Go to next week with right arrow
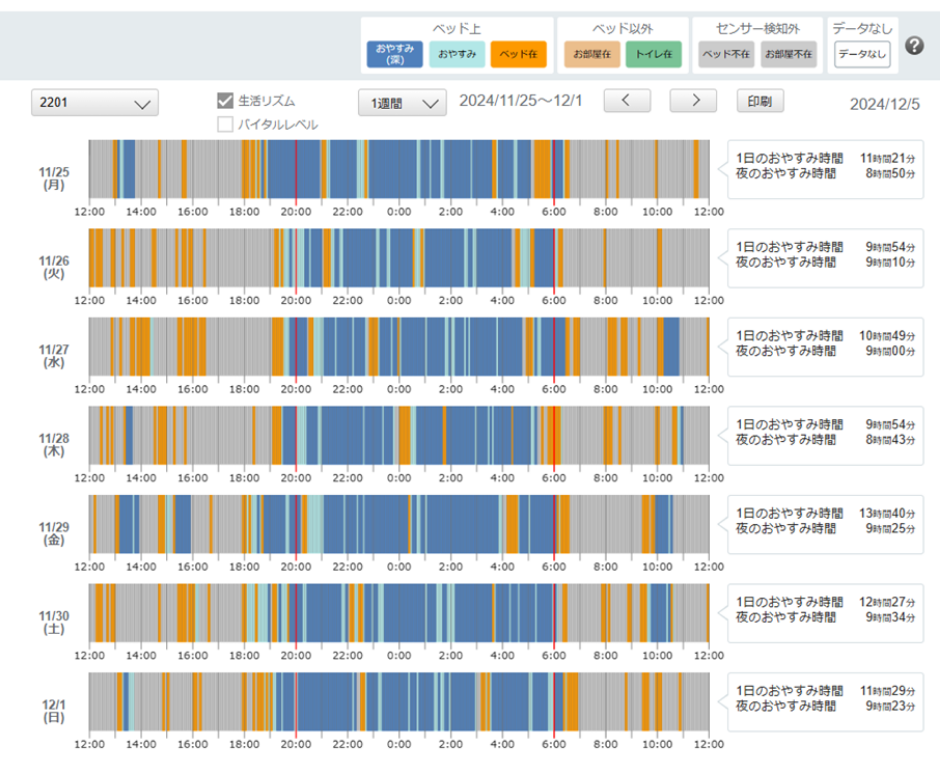This screenshot has height=768, width=940. [692, 101]
